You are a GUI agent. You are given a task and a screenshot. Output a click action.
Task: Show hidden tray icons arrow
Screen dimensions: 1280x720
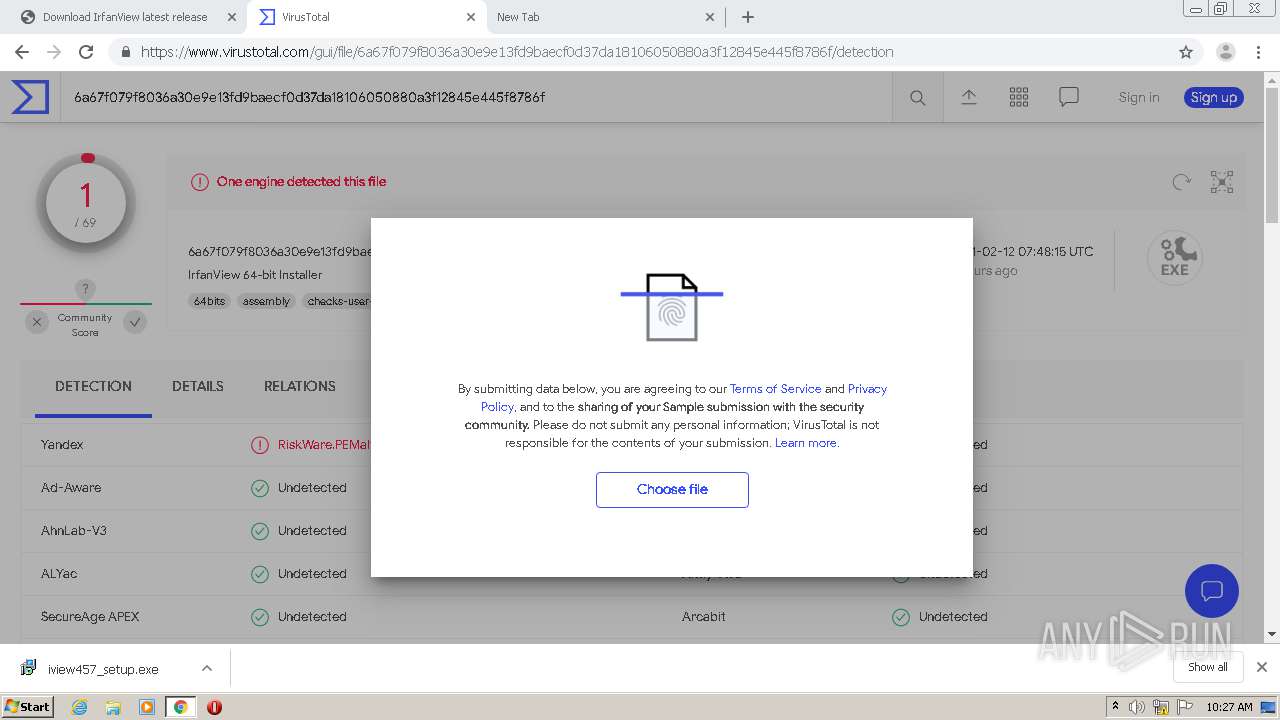[x=1116, y=707]
